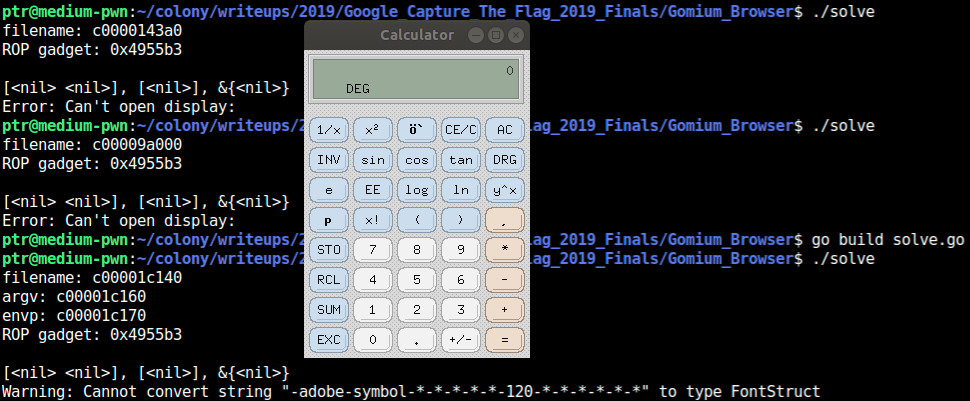Toggle sign with the +/- key
Image resolution: width=970 pixels, height=401 pixels.
(x=461, y=340)
